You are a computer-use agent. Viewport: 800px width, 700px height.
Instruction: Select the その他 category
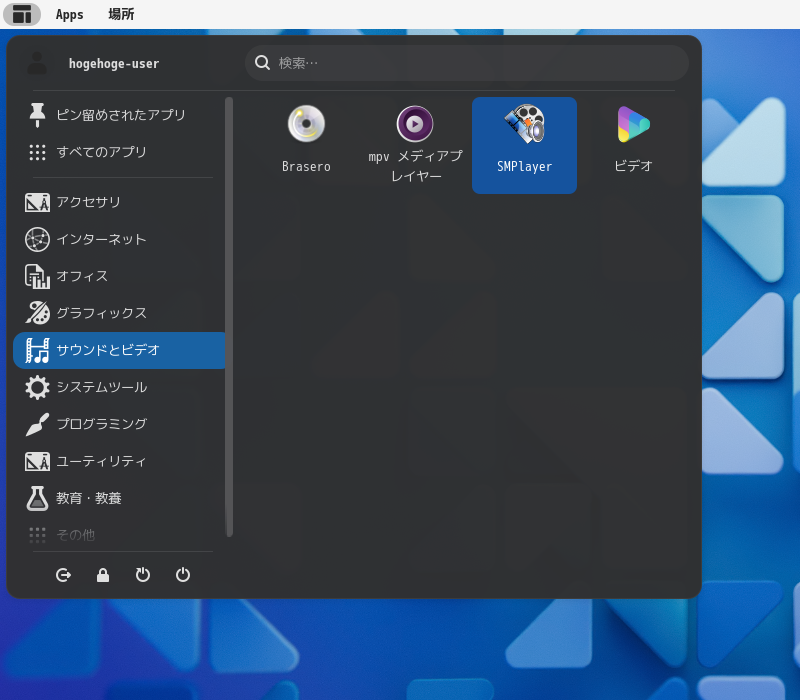pyautogui.click(x=119, y=534)
